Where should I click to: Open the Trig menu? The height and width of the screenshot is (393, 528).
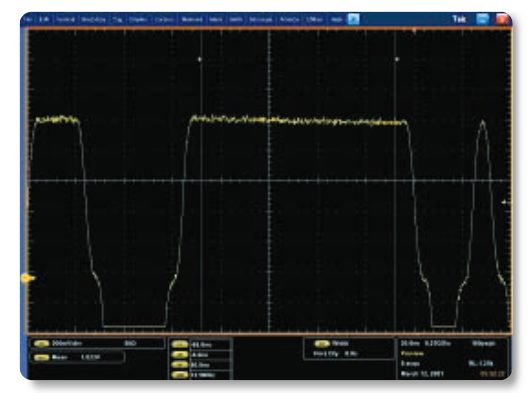coord(117,20)
